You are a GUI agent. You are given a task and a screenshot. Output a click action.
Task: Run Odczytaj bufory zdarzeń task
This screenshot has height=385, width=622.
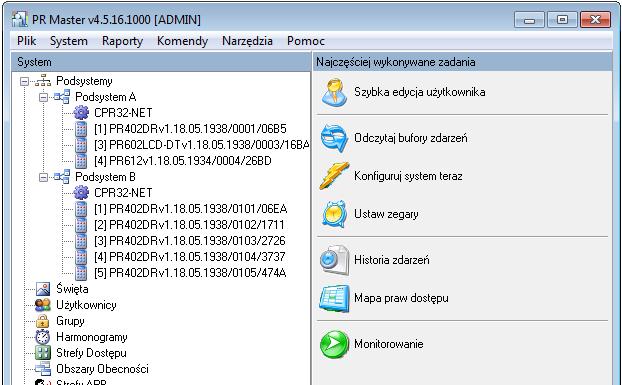point(411,138)
